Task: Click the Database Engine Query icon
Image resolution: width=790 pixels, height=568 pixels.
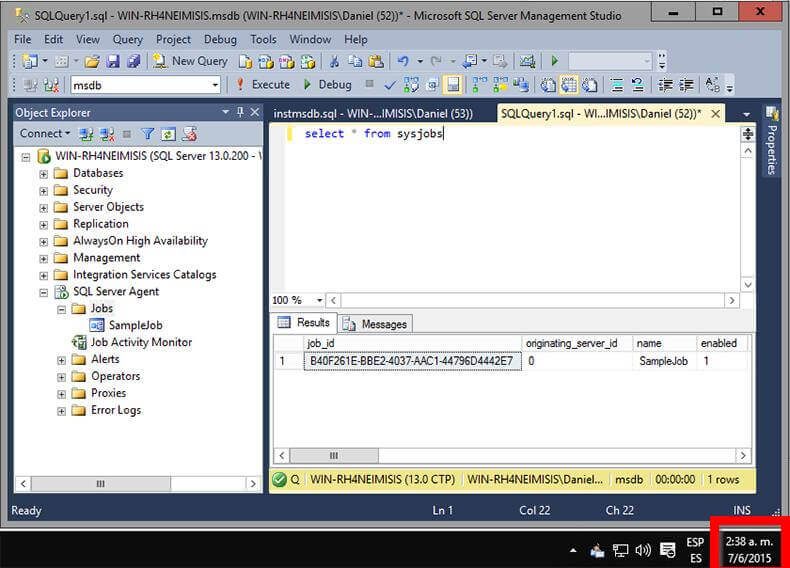Action: click(245, 61)
